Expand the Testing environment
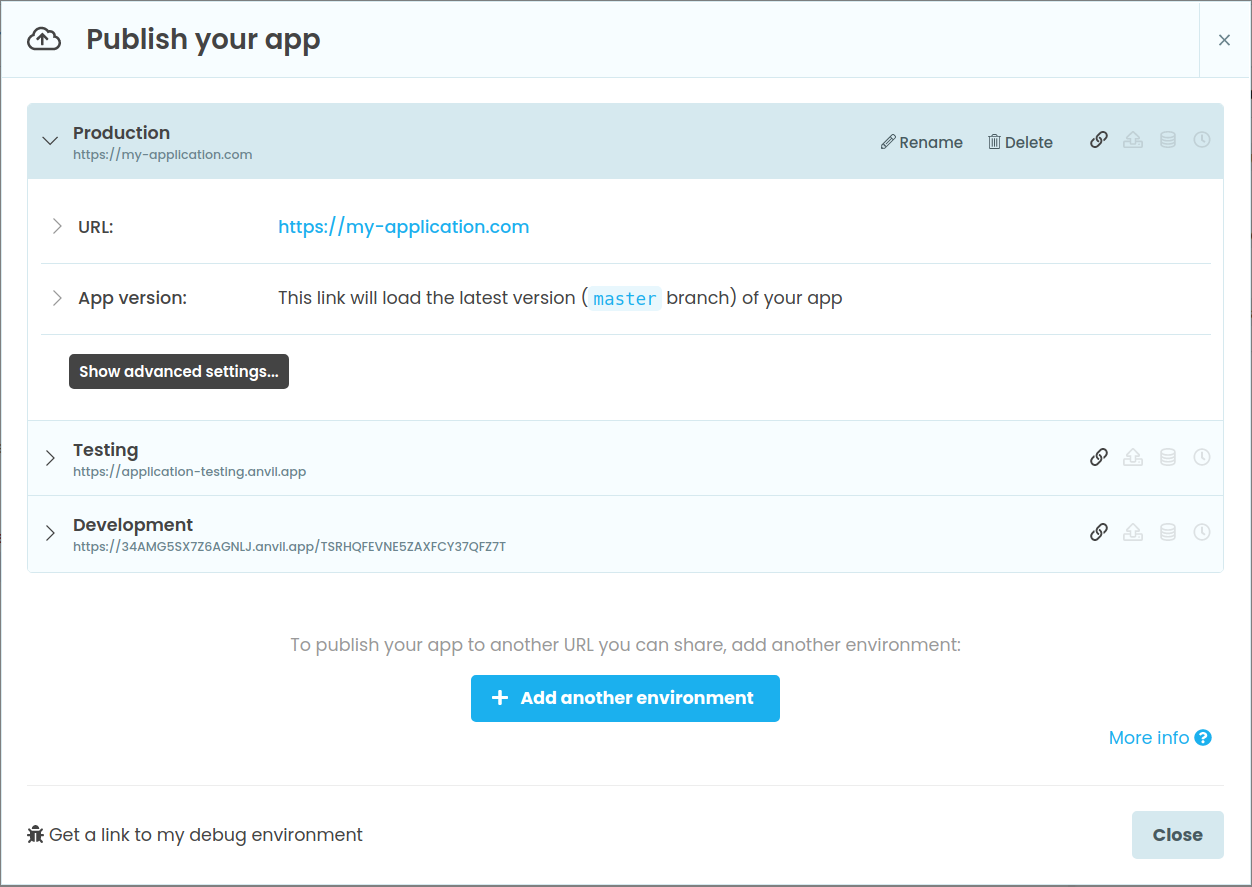 tap(50, 458)
